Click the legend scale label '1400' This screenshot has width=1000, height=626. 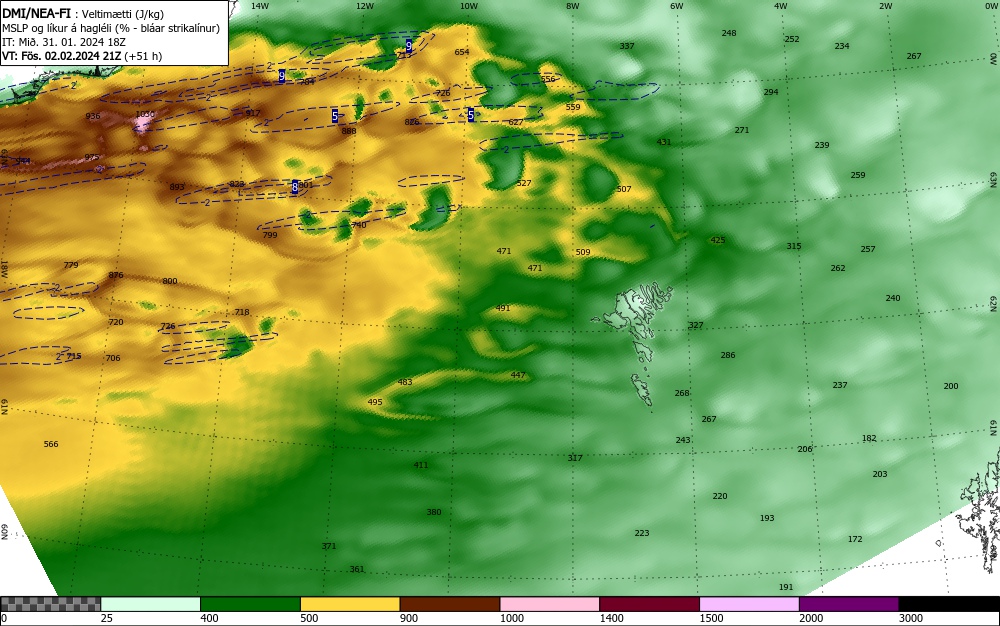(611, 618)
